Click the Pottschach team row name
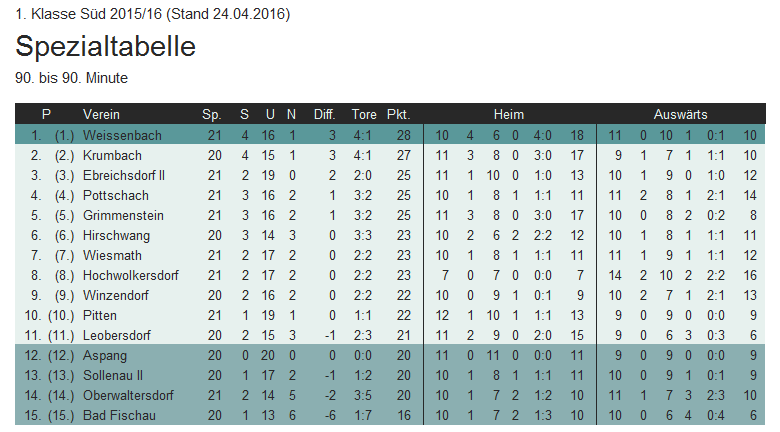Screen dimensions: 780x432 (115, 195)
